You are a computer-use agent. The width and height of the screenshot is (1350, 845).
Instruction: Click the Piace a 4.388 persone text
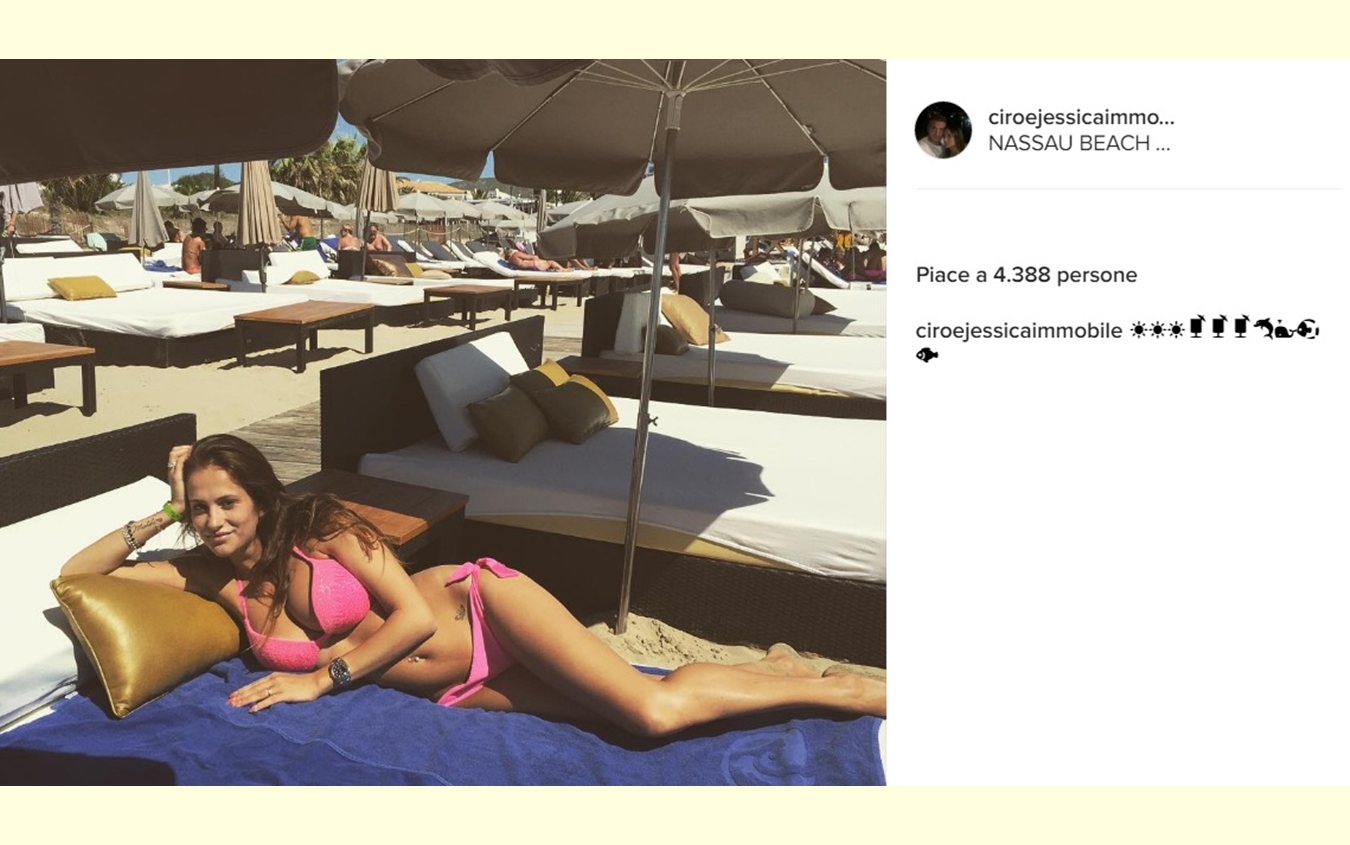1026,275
